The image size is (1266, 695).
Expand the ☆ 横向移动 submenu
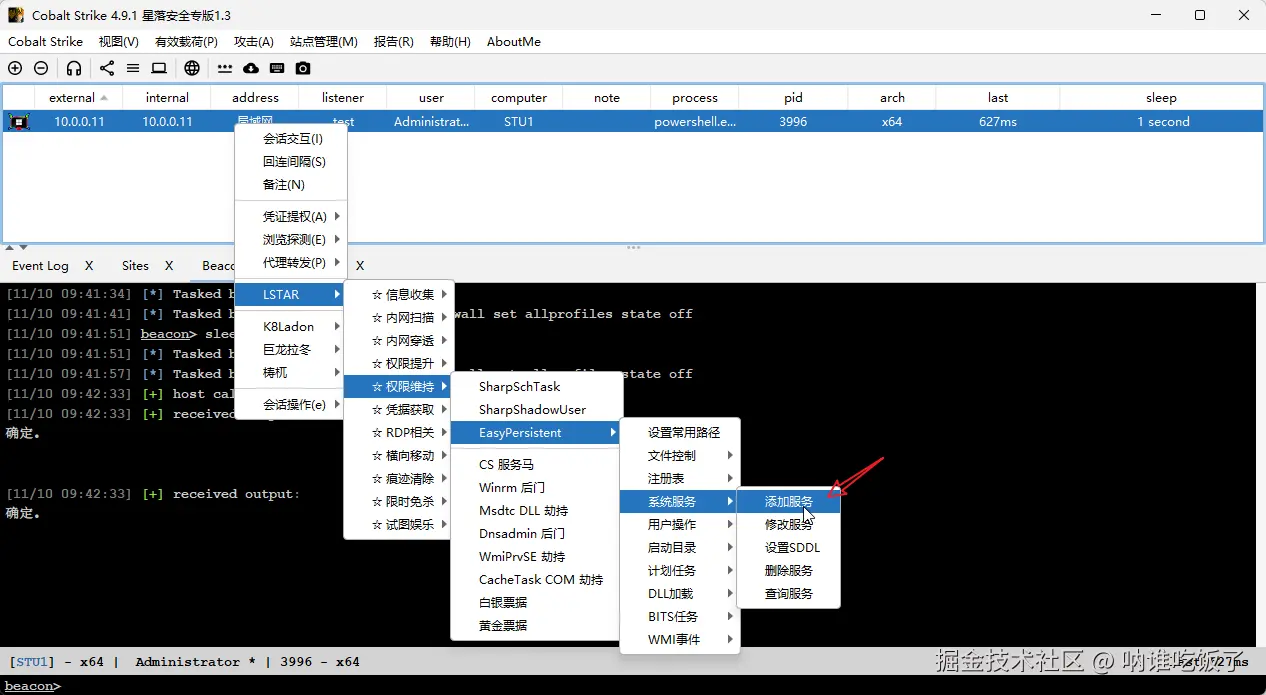coord(399,456)
